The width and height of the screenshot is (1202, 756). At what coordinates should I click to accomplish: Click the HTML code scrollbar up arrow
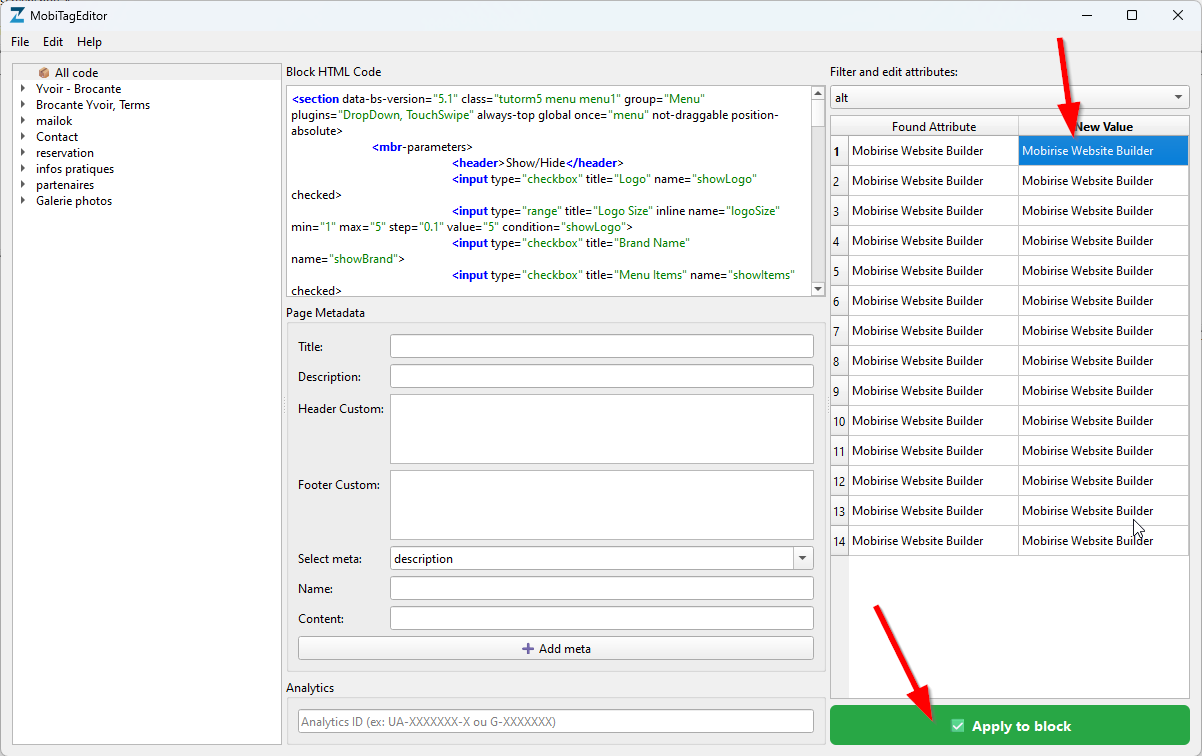817,94
